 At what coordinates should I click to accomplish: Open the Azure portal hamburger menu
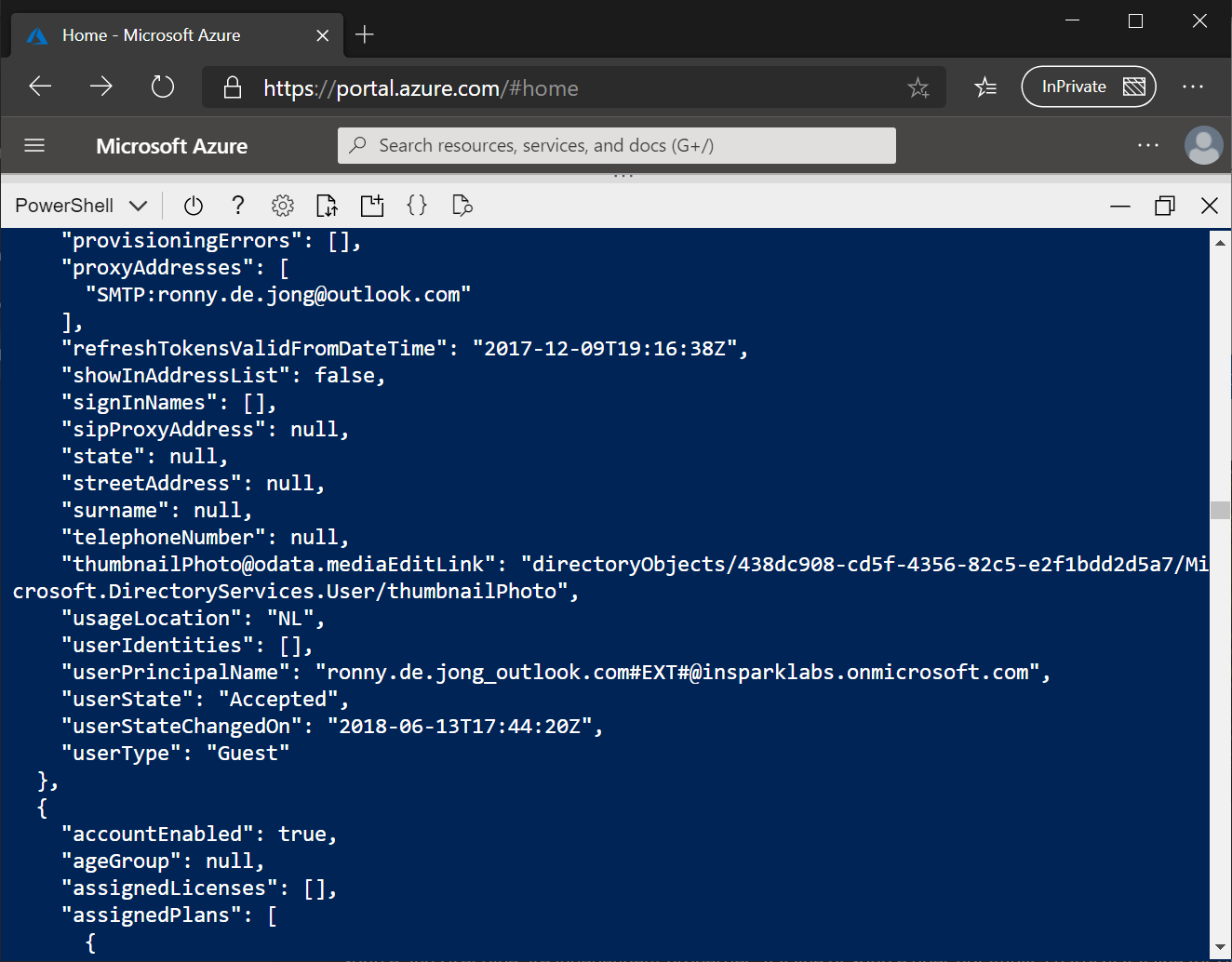pos(34,145)
